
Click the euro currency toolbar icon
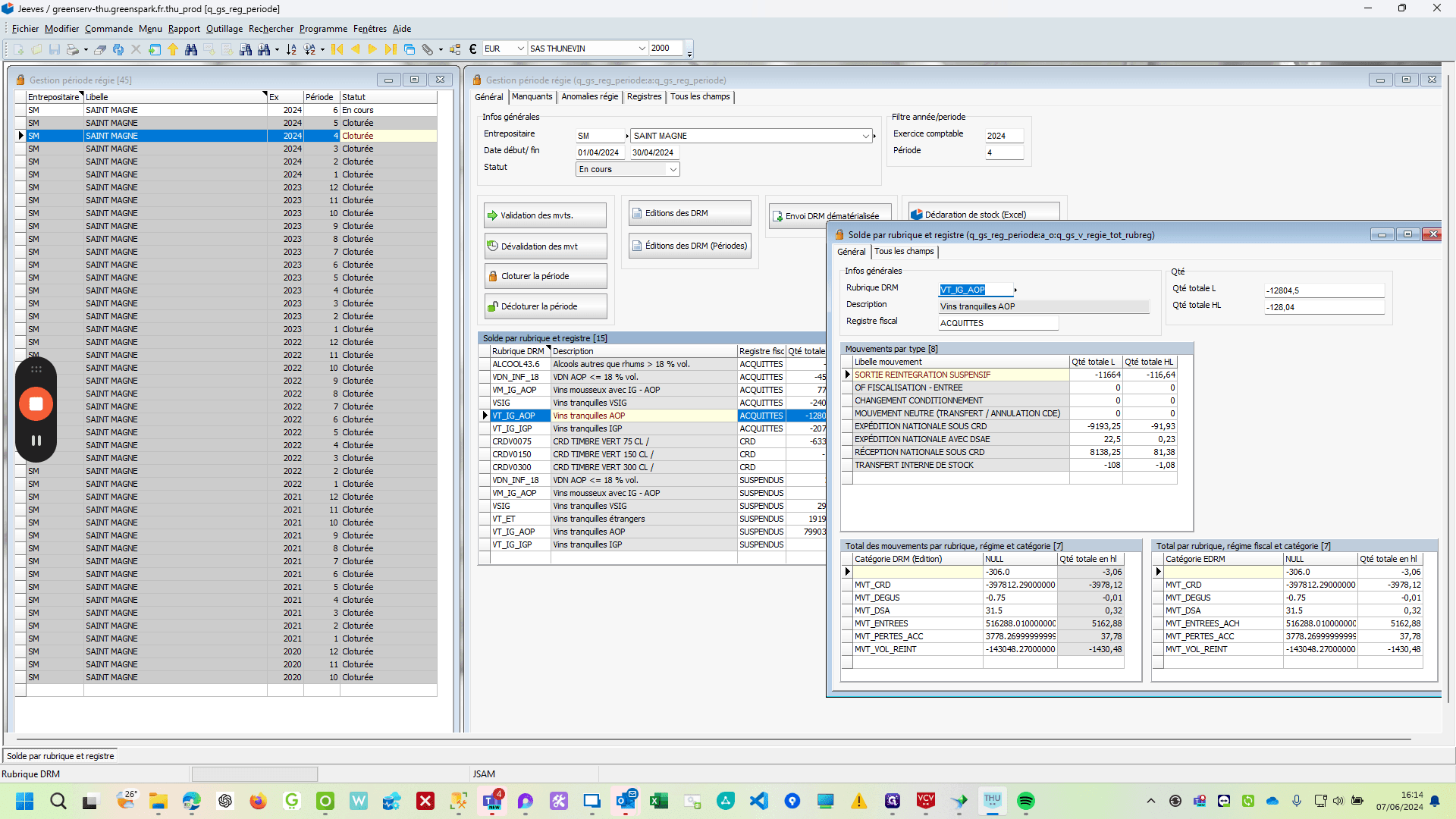click(472, 49)
